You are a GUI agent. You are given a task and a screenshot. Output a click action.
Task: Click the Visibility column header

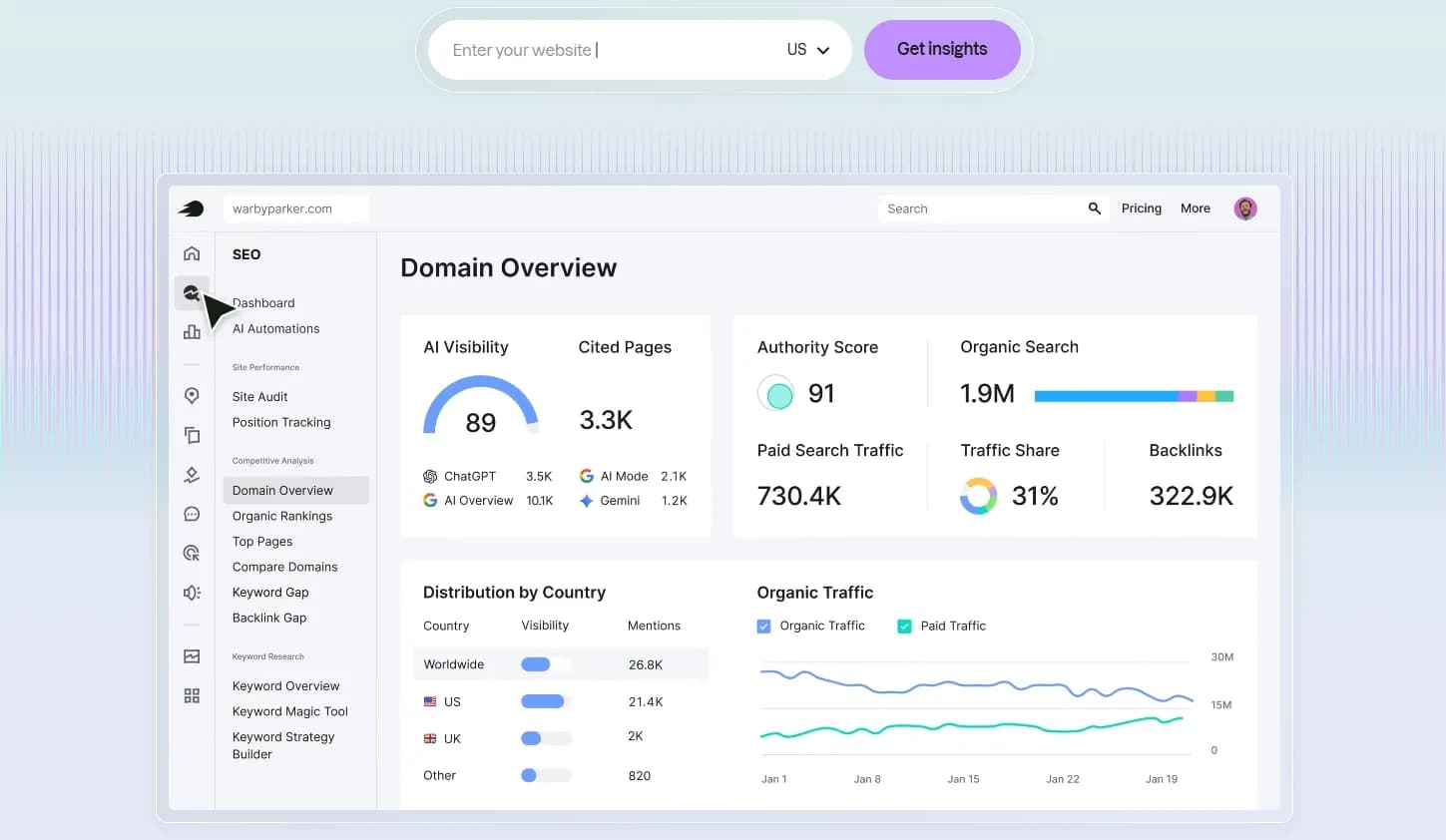point(545,626)
